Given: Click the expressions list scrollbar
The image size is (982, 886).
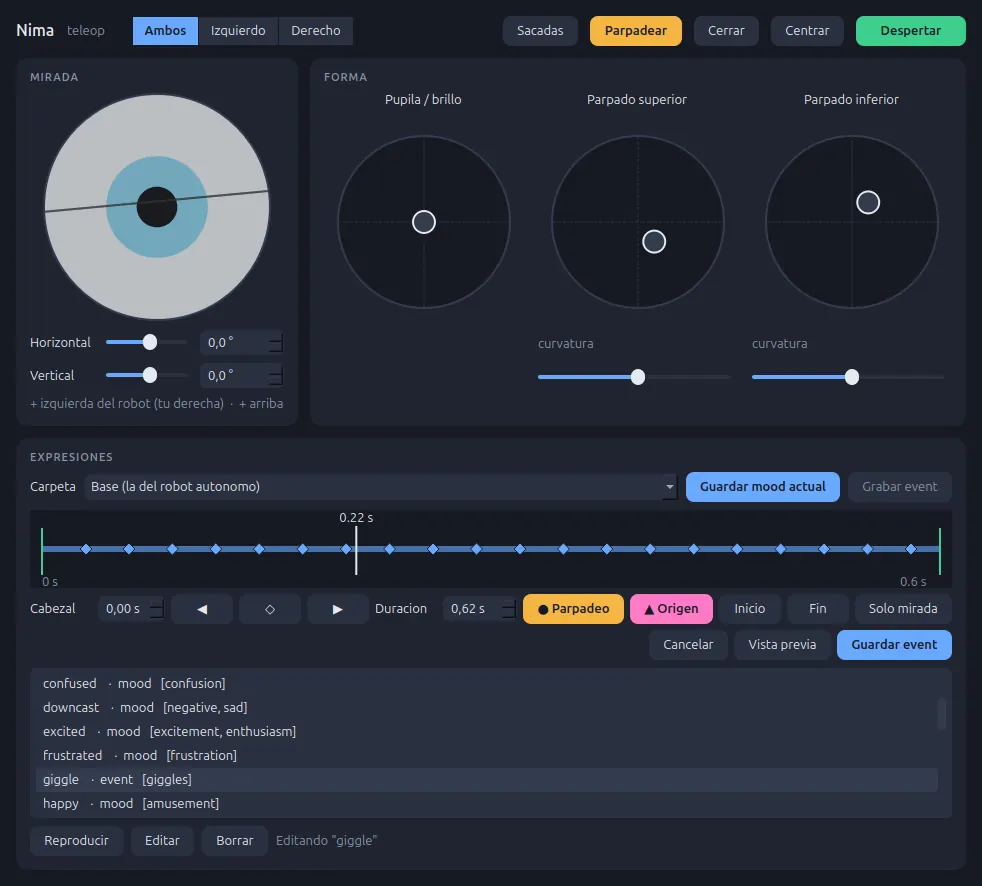Looking at the screenshot, I should coord(941,714).
